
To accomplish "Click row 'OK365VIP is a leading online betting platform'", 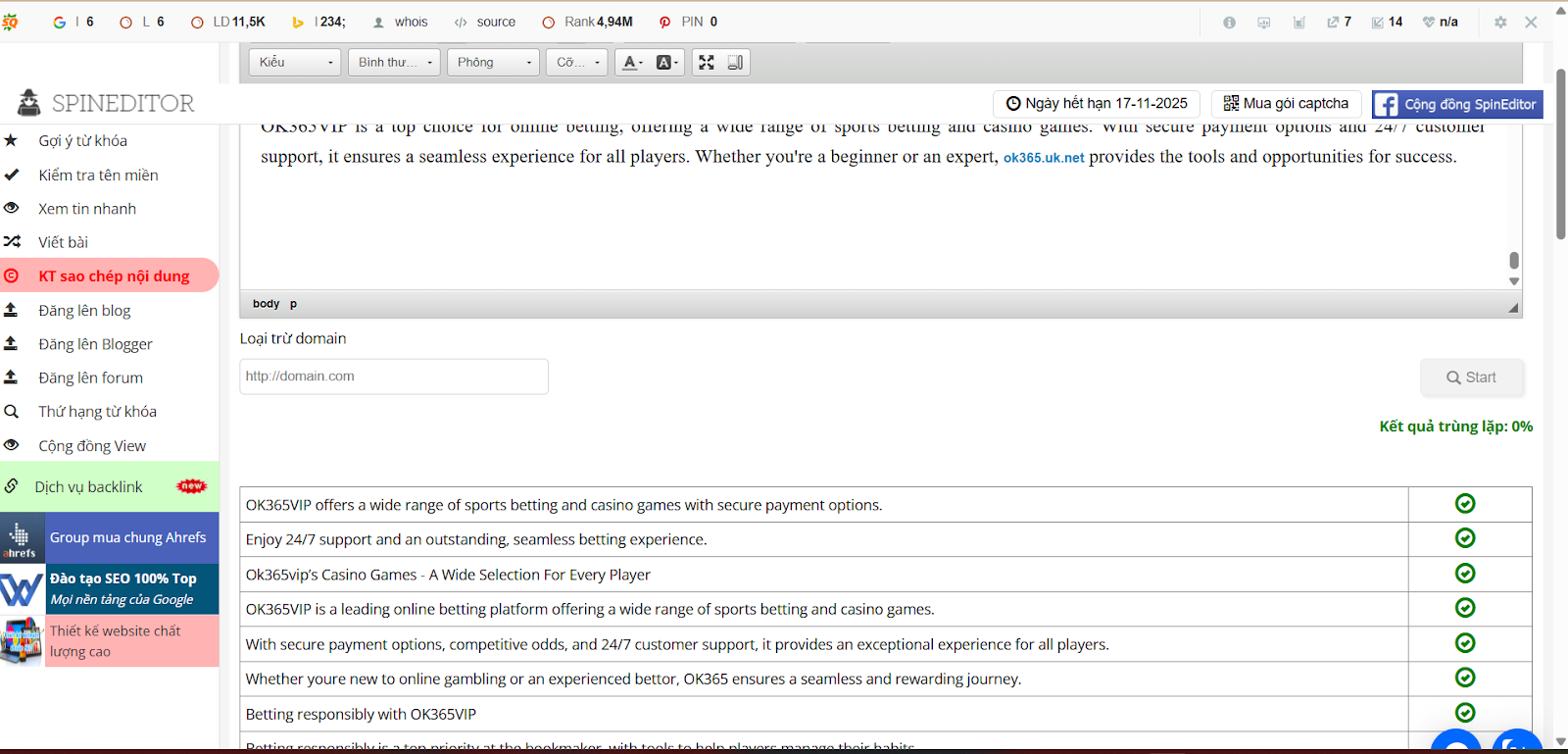I will point(824,609).
